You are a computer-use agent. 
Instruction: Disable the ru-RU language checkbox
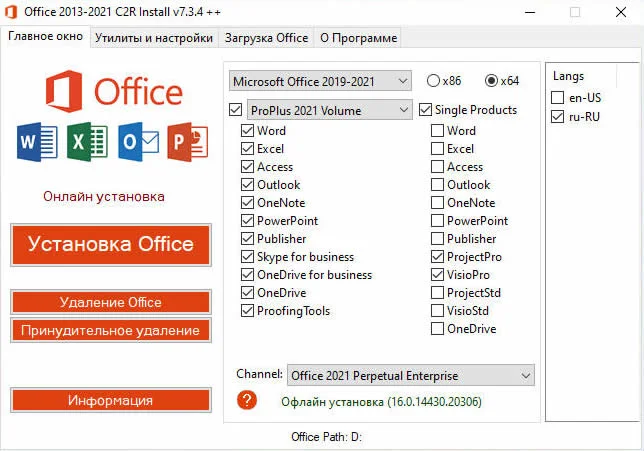557,117
